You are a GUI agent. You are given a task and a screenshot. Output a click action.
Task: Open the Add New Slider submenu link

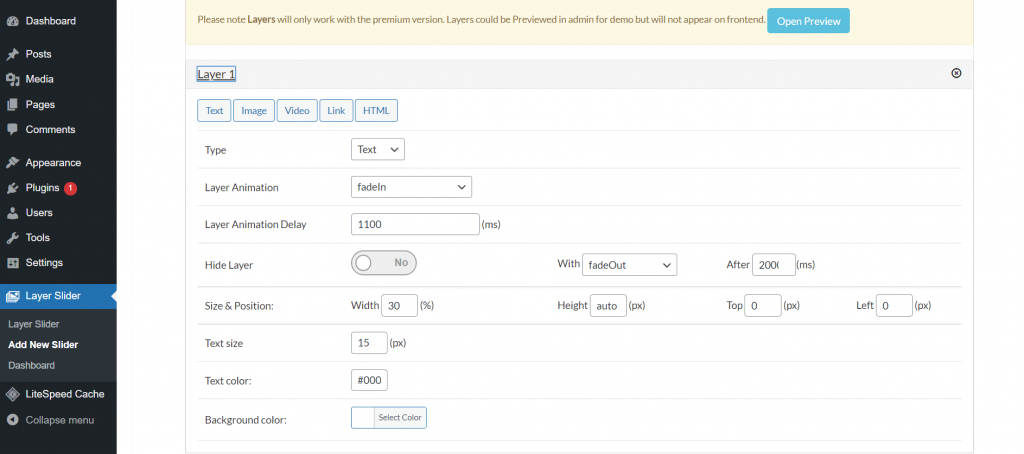[43, 345]
